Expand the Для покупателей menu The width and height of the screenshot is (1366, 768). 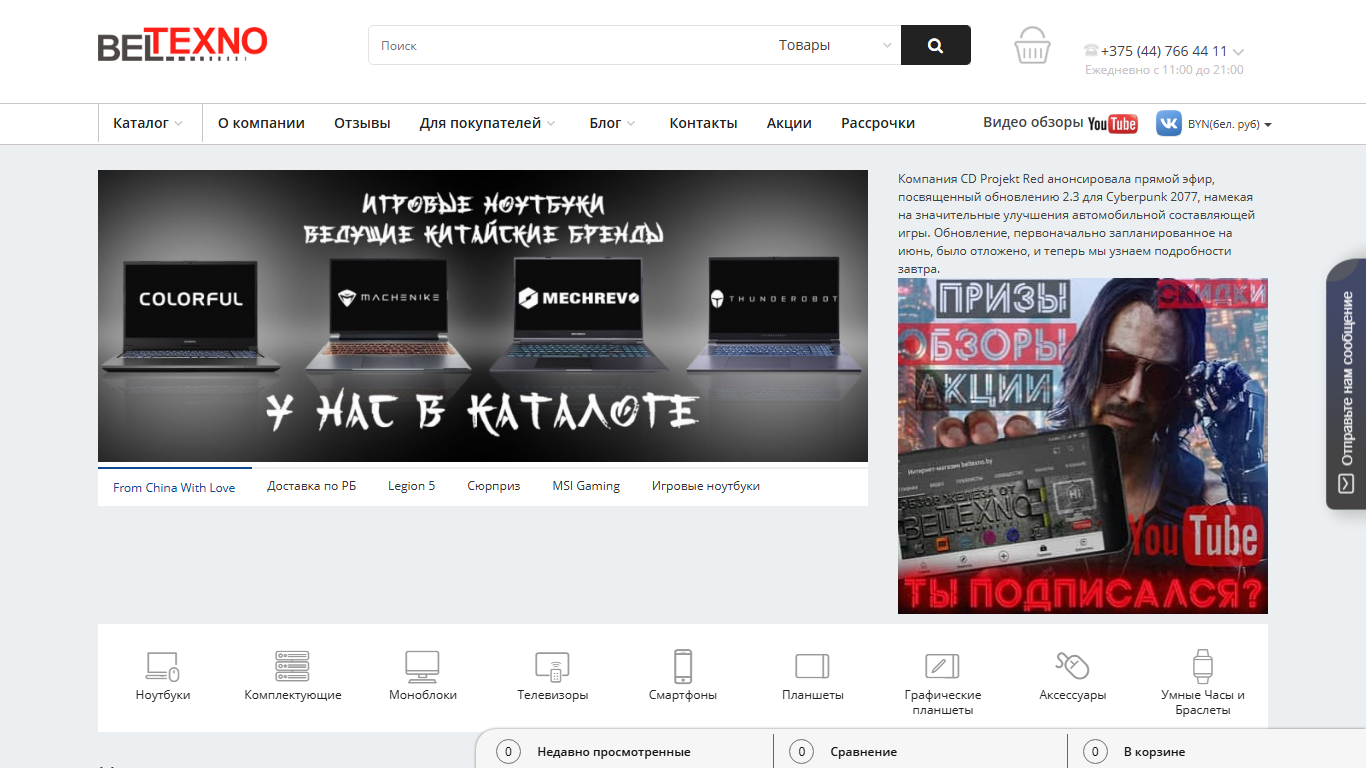(x=488, y=123)
